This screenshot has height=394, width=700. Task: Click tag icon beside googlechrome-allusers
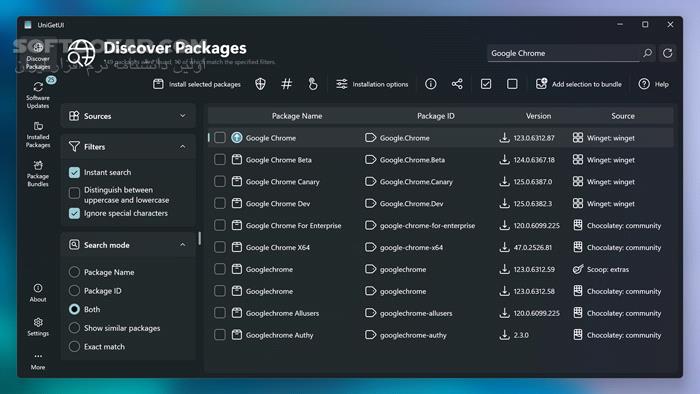pos(370,313)
